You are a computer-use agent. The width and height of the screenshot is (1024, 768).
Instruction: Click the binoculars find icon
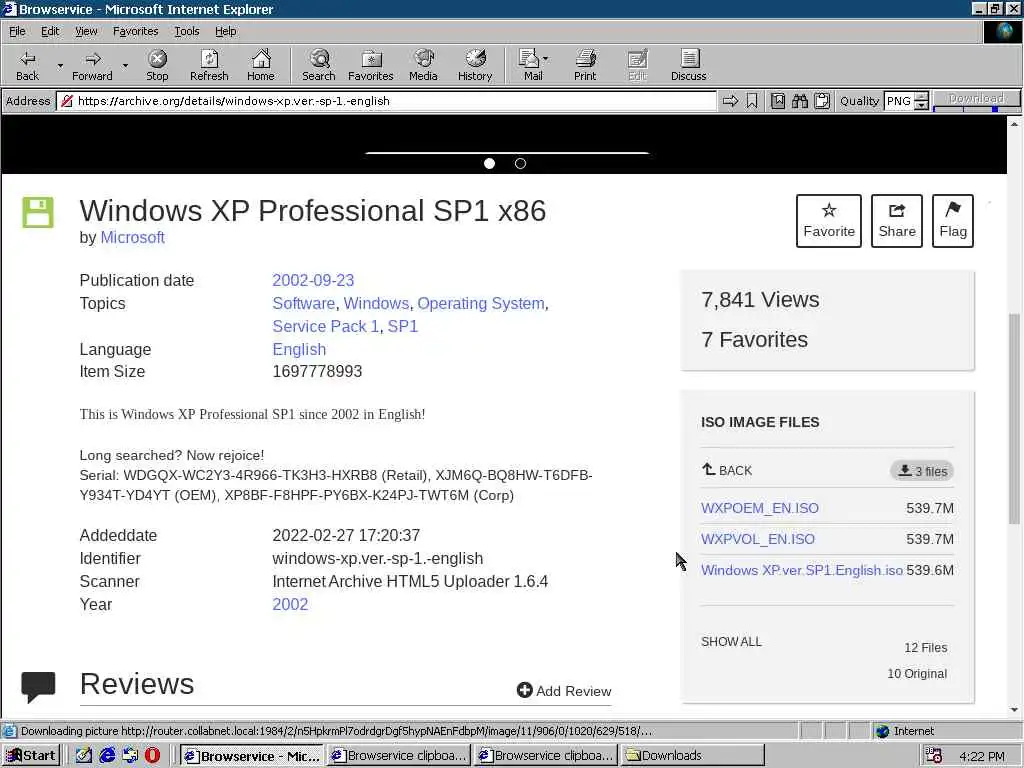(x=800, y=101)
